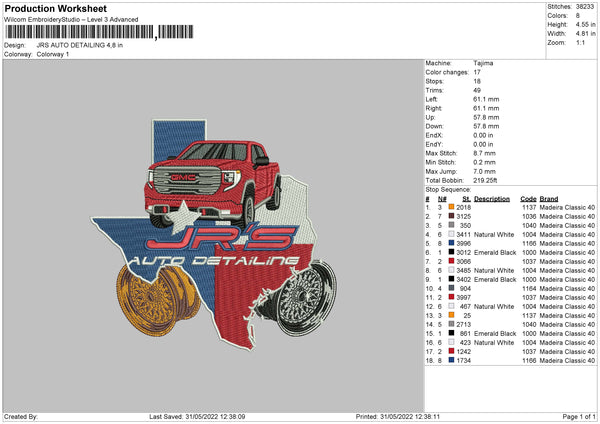Screen dimensions: 600x424
Task: Select design name JRS AUTO DETAILING 4,8 in
Action: tap(80, 45)
